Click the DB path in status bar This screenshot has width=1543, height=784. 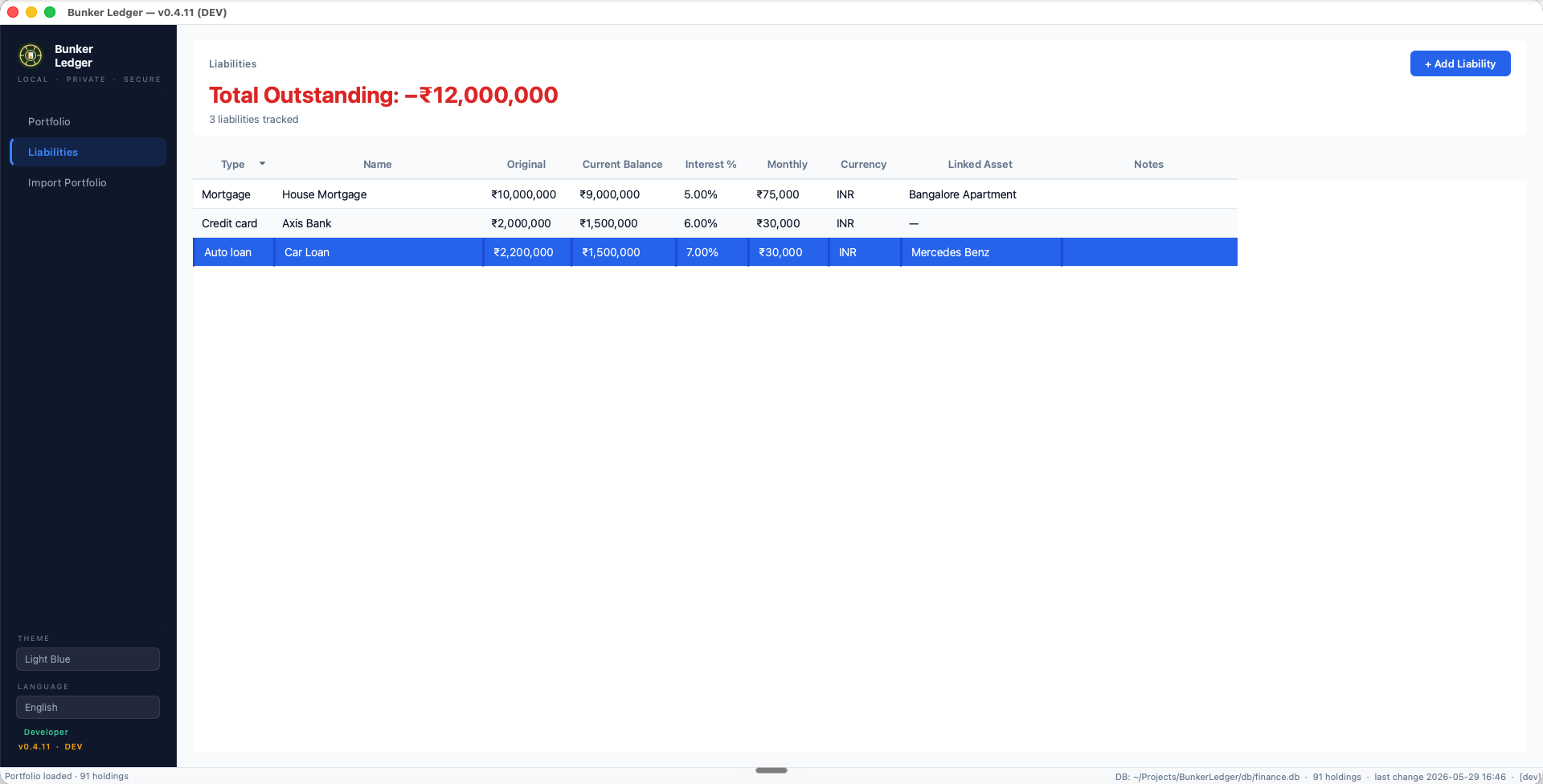point(1207,777)
